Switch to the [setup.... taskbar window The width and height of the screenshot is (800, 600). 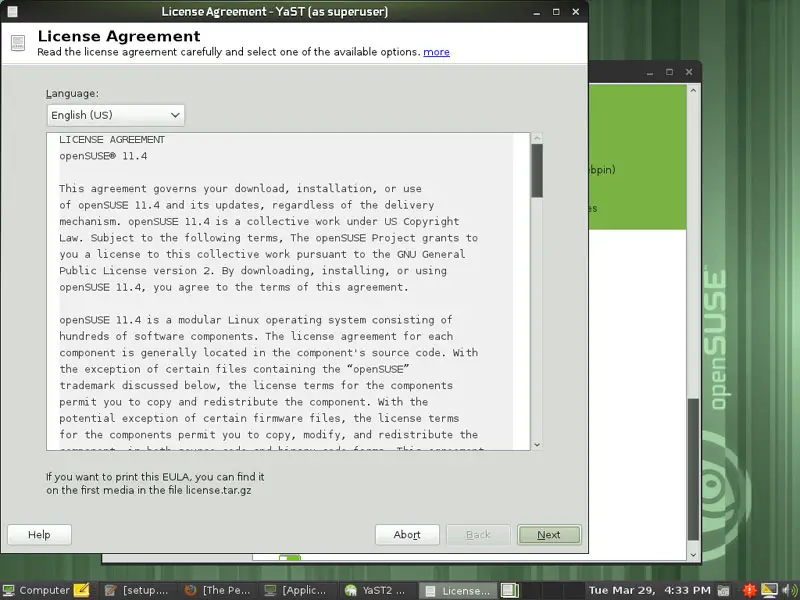click(x=137, y=590)
